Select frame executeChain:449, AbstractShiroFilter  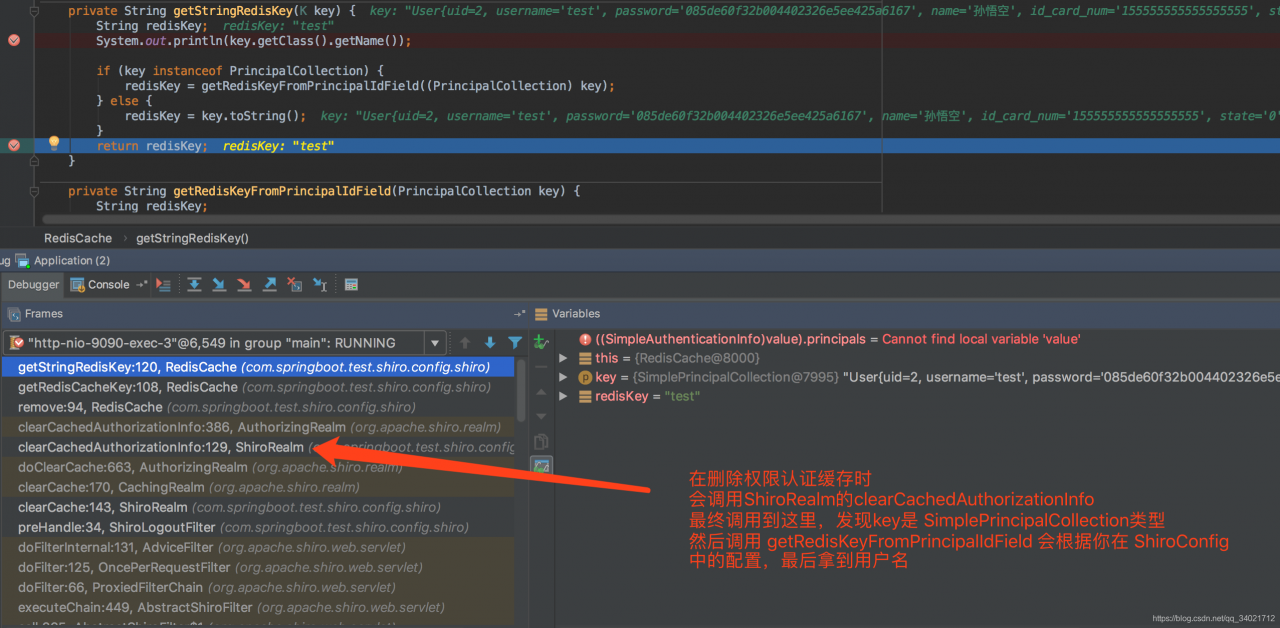coord(258,607)
